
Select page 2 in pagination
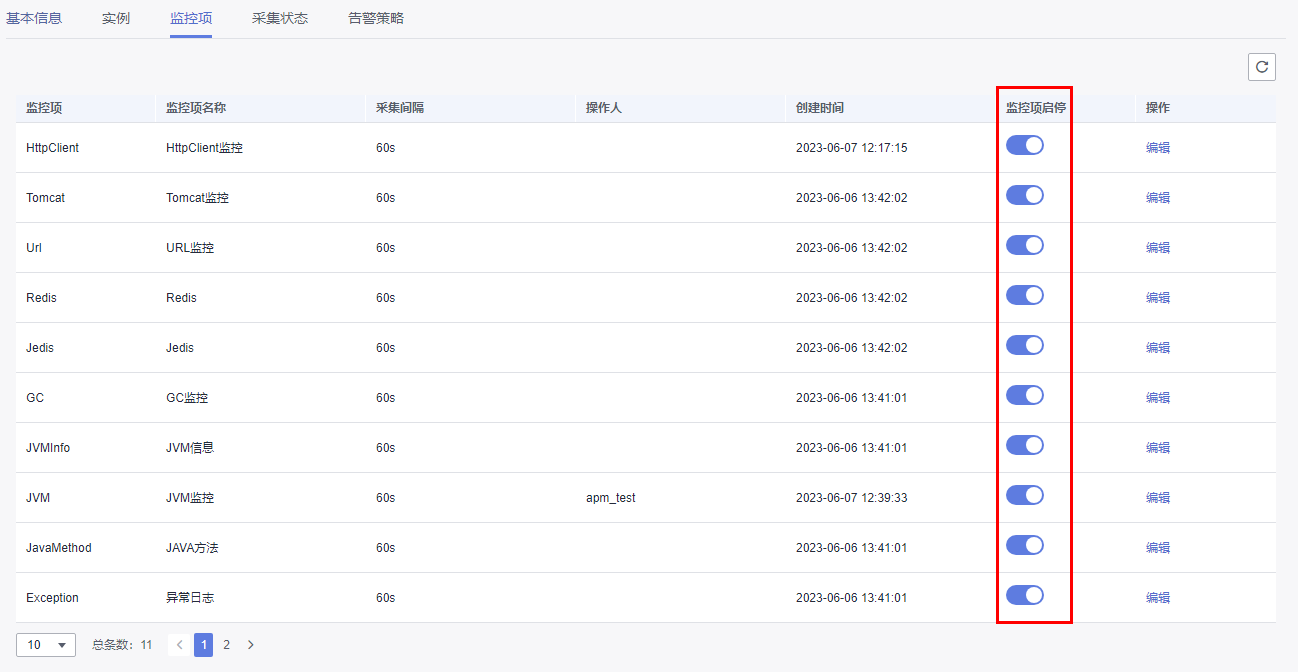[x=226, y=645]
